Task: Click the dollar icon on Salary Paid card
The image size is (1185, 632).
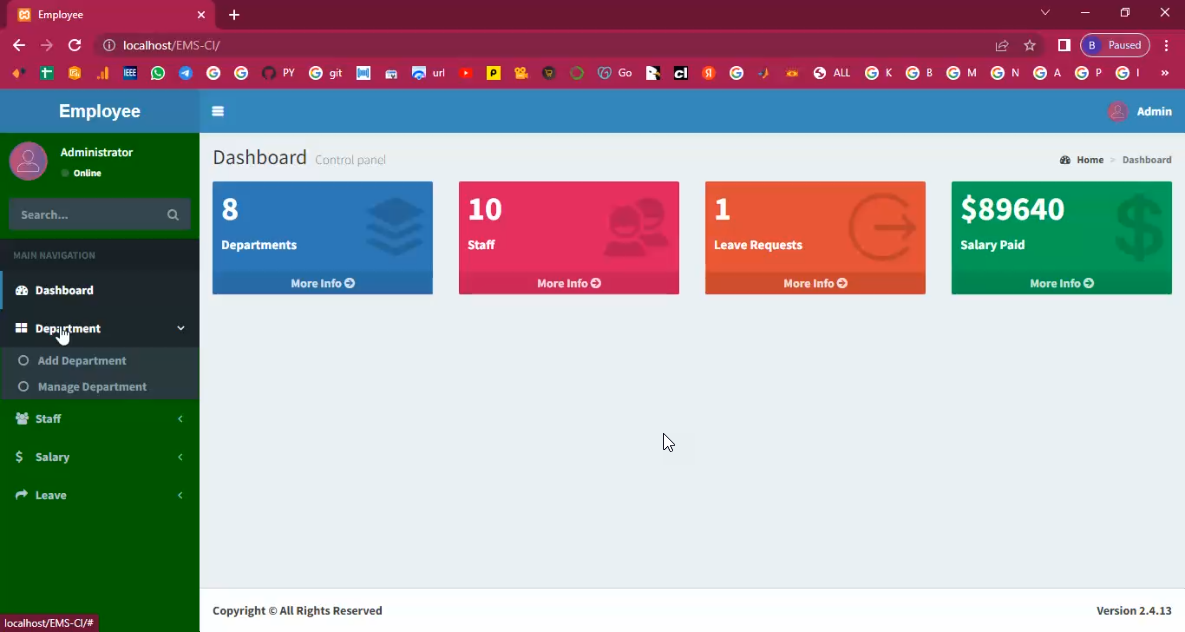Action: (x=1139, y=226)
